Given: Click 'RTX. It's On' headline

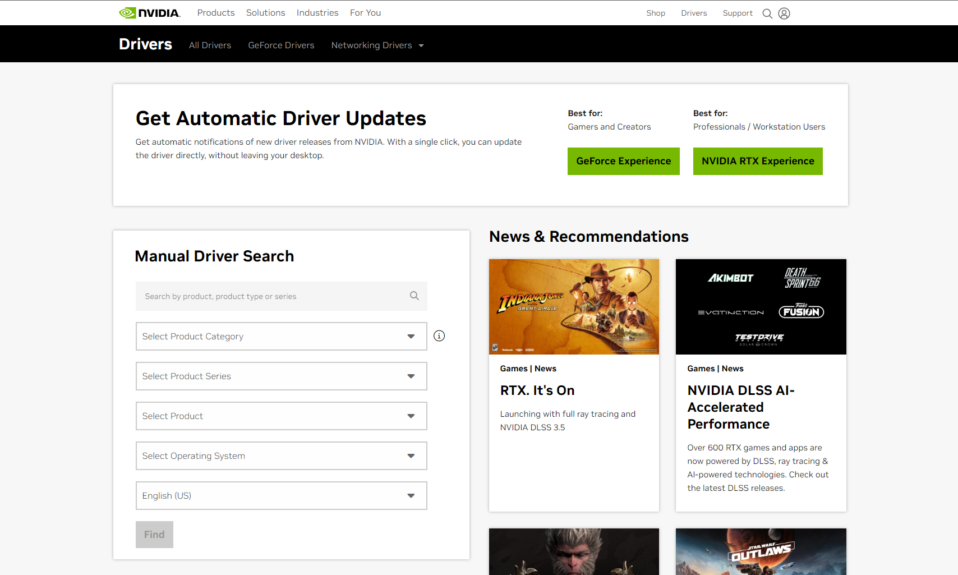Looking at the screenshot, I should pos(537,390).
